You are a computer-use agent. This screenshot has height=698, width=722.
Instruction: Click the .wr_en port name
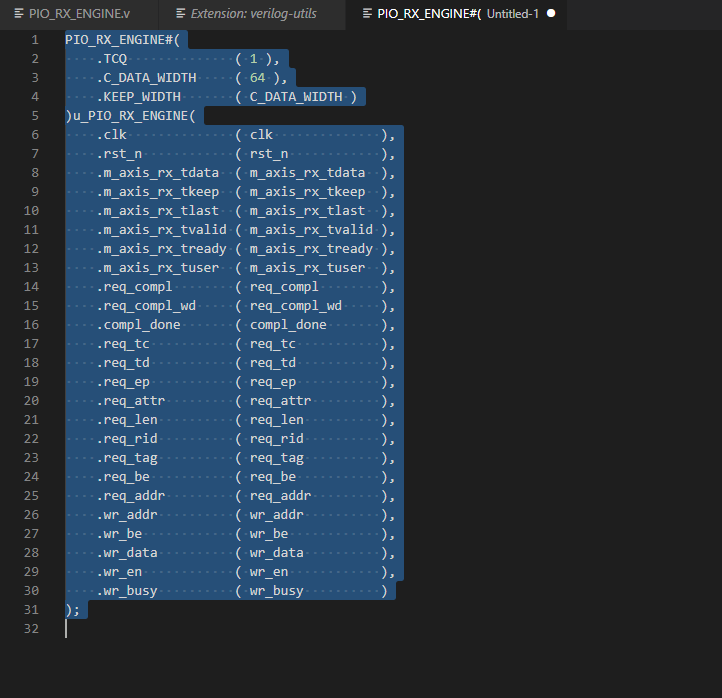(x=119, y=572)
